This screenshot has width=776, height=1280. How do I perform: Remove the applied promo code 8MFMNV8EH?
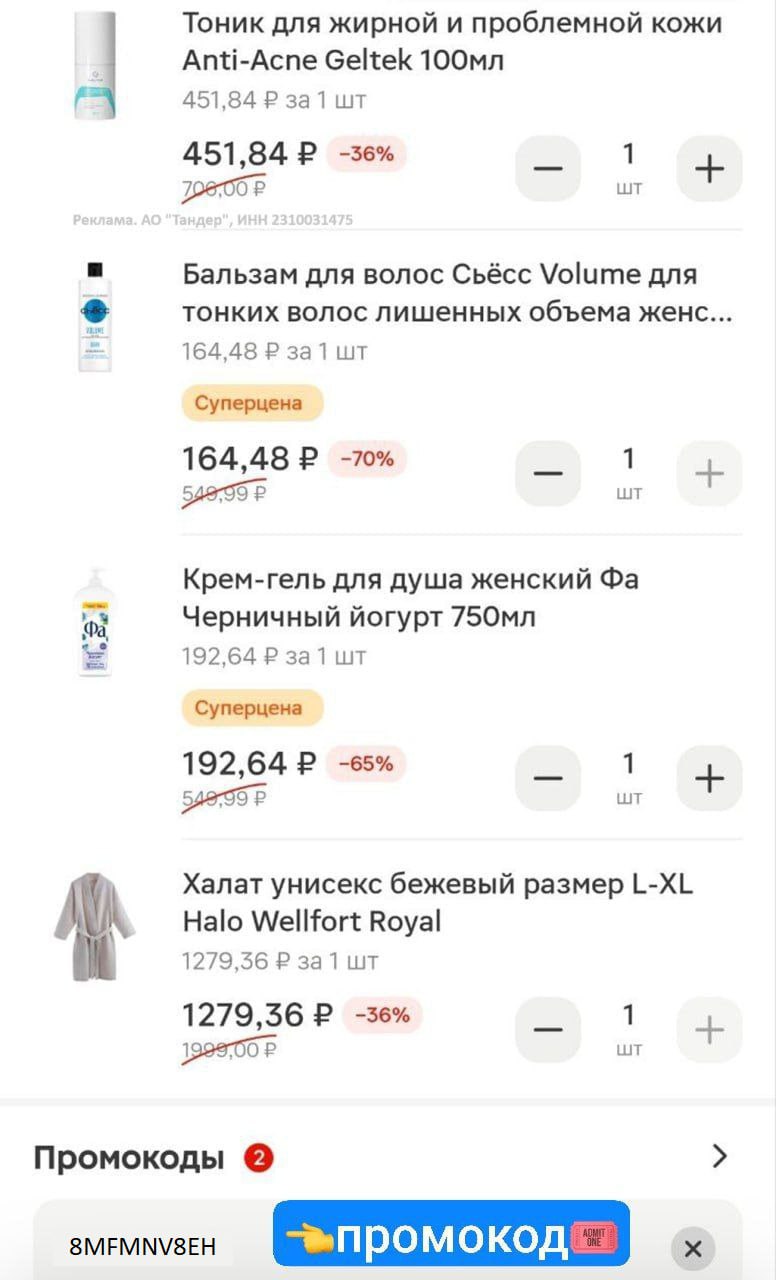point(692,1248)
